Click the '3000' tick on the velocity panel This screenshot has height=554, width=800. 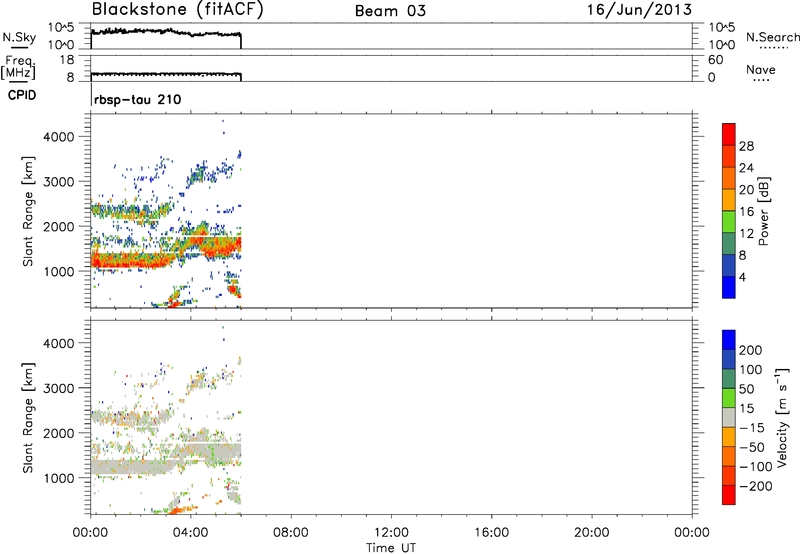pos(59,388)
